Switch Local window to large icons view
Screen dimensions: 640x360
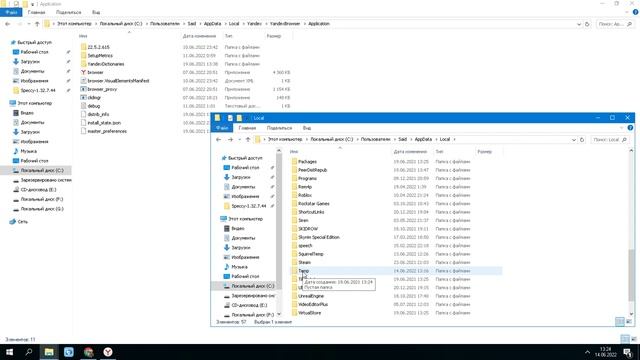[x=629, y=322]
